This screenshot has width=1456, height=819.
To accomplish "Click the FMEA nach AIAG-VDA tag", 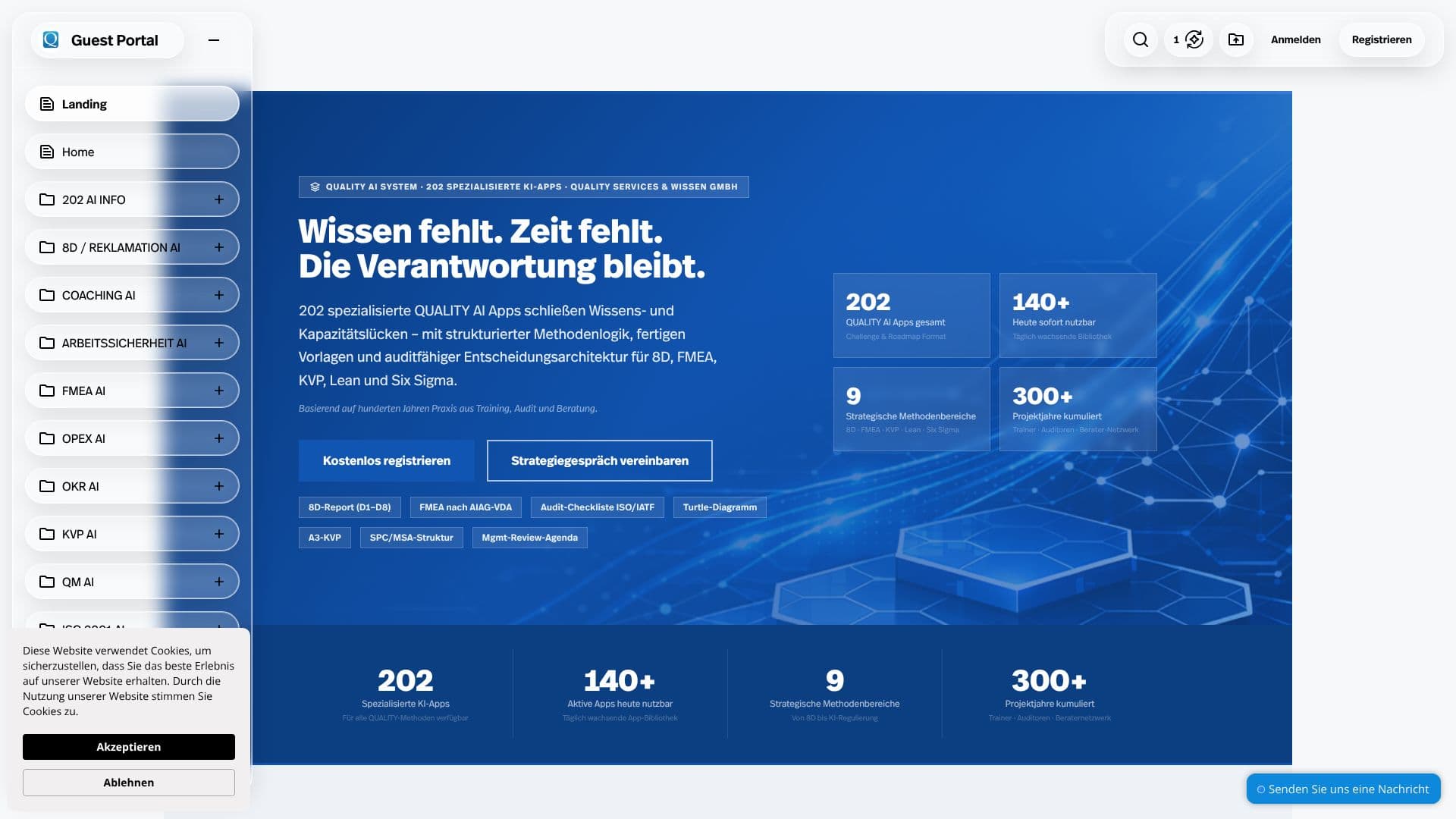I will click(466, 507).
